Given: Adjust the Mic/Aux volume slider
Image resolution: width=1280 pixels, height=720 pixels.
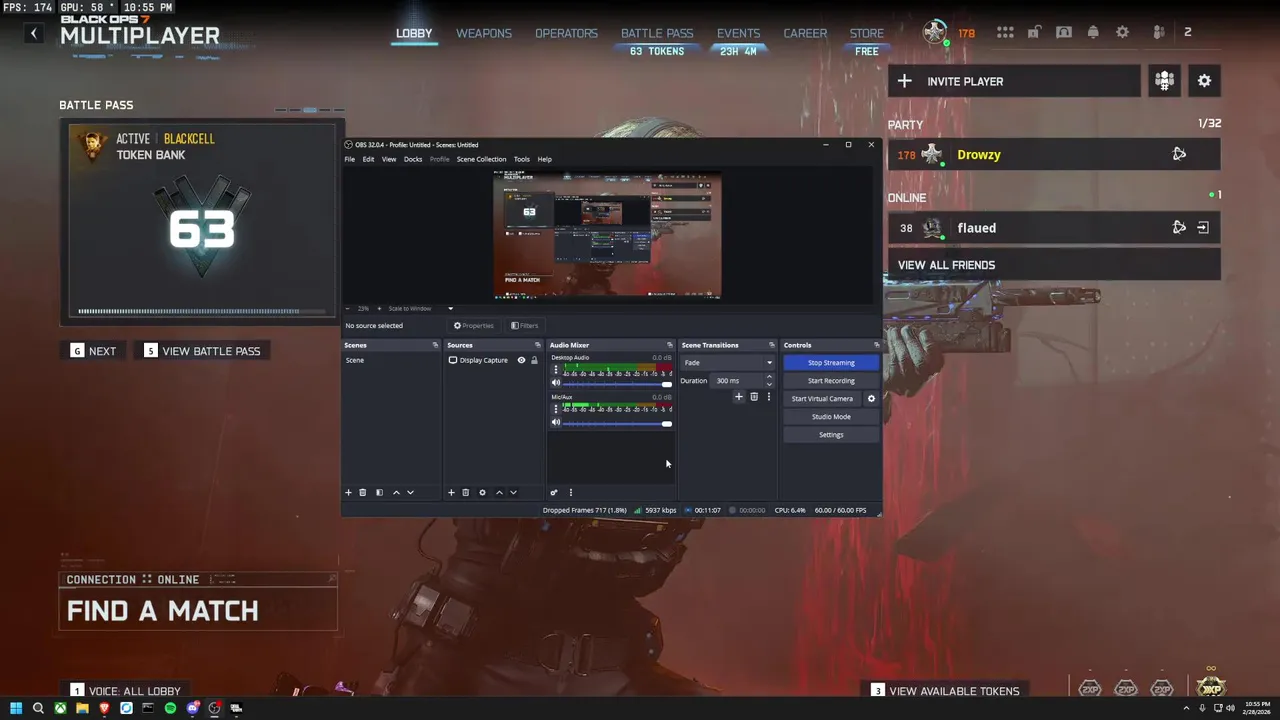Looking at the screenshot, I should [x=618, y=423].
